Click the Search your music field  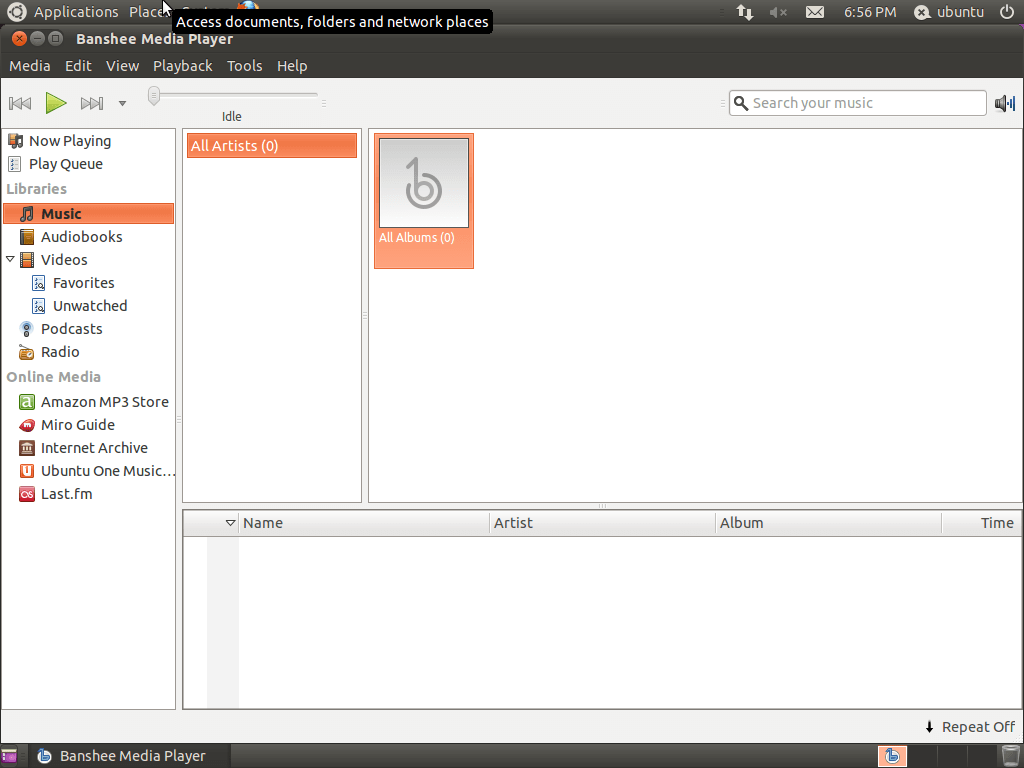click(857, 103)
